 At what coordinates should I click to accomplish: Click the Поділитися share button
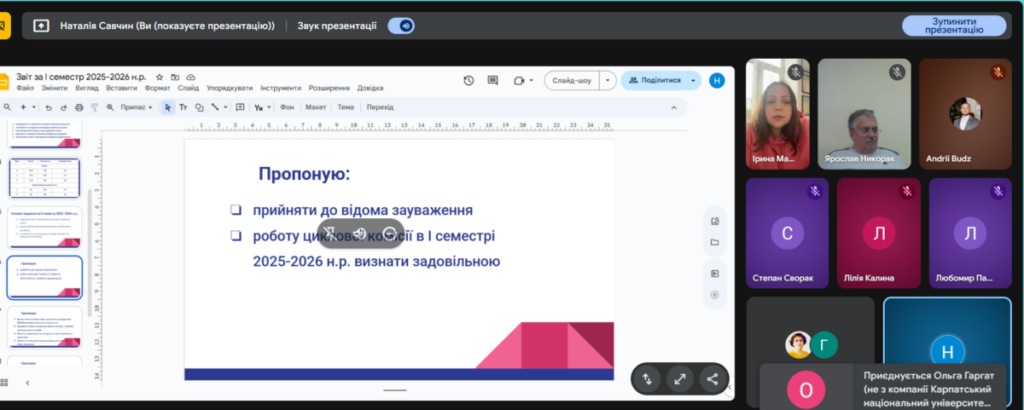654,81
